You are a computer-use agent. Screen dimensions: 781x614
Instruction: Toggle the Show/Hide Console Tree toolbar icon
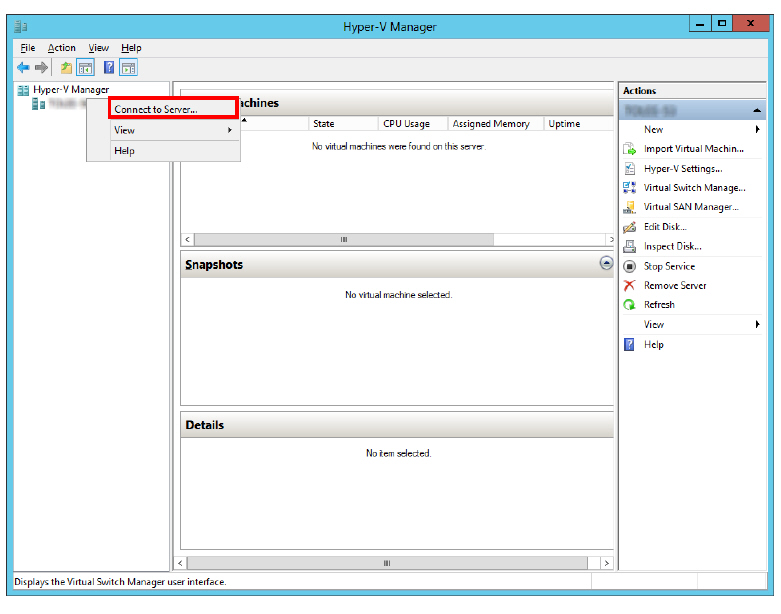pyautogui.click(x=86, y=67)
